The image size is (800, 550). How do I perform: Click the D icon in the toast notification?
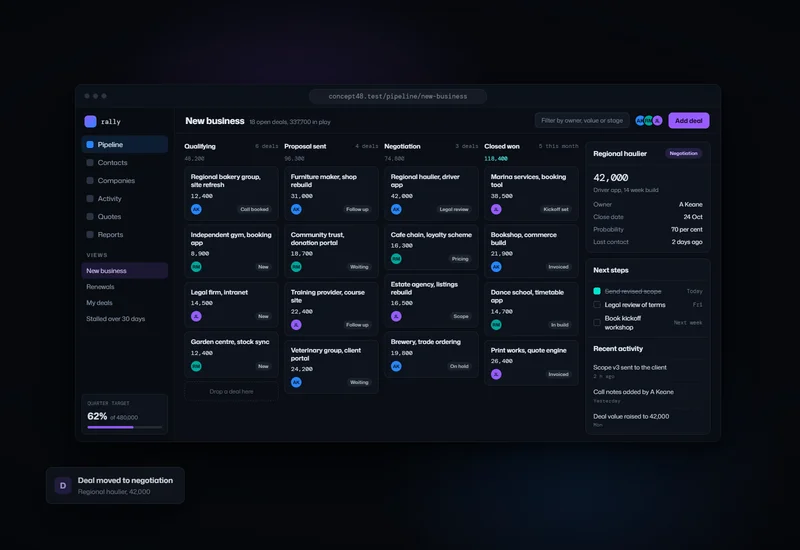click(x=63, y=486)
